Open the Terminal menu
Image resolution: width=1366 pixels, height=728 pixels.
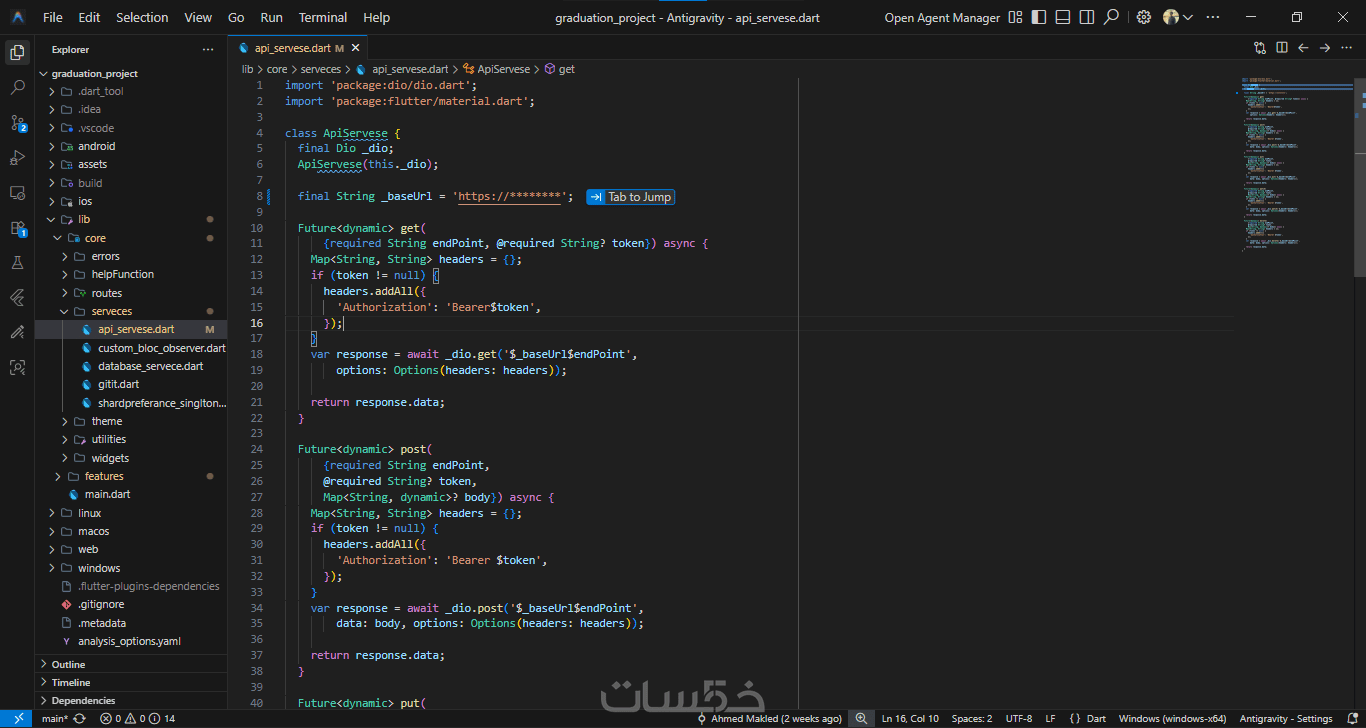[x=323, y=17]
